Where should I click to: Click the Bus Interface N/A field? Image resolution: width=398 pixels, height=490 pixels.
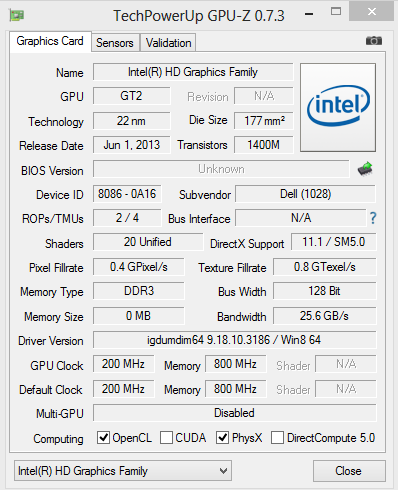(x=301, y=218)
